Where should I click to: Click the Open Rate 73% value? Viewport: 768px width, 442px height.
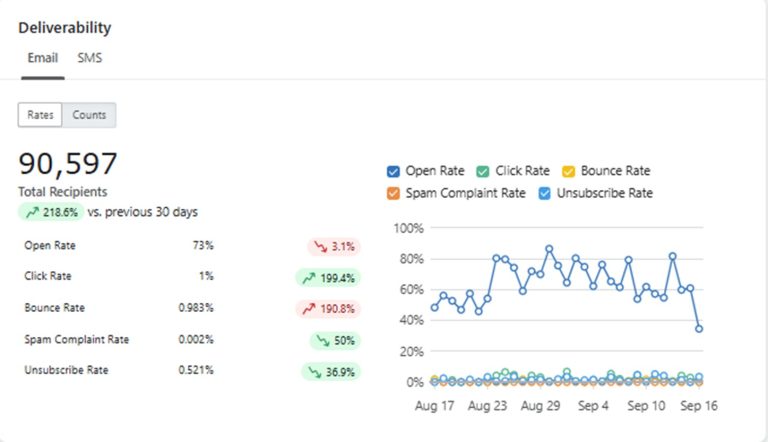coord(203,245)
